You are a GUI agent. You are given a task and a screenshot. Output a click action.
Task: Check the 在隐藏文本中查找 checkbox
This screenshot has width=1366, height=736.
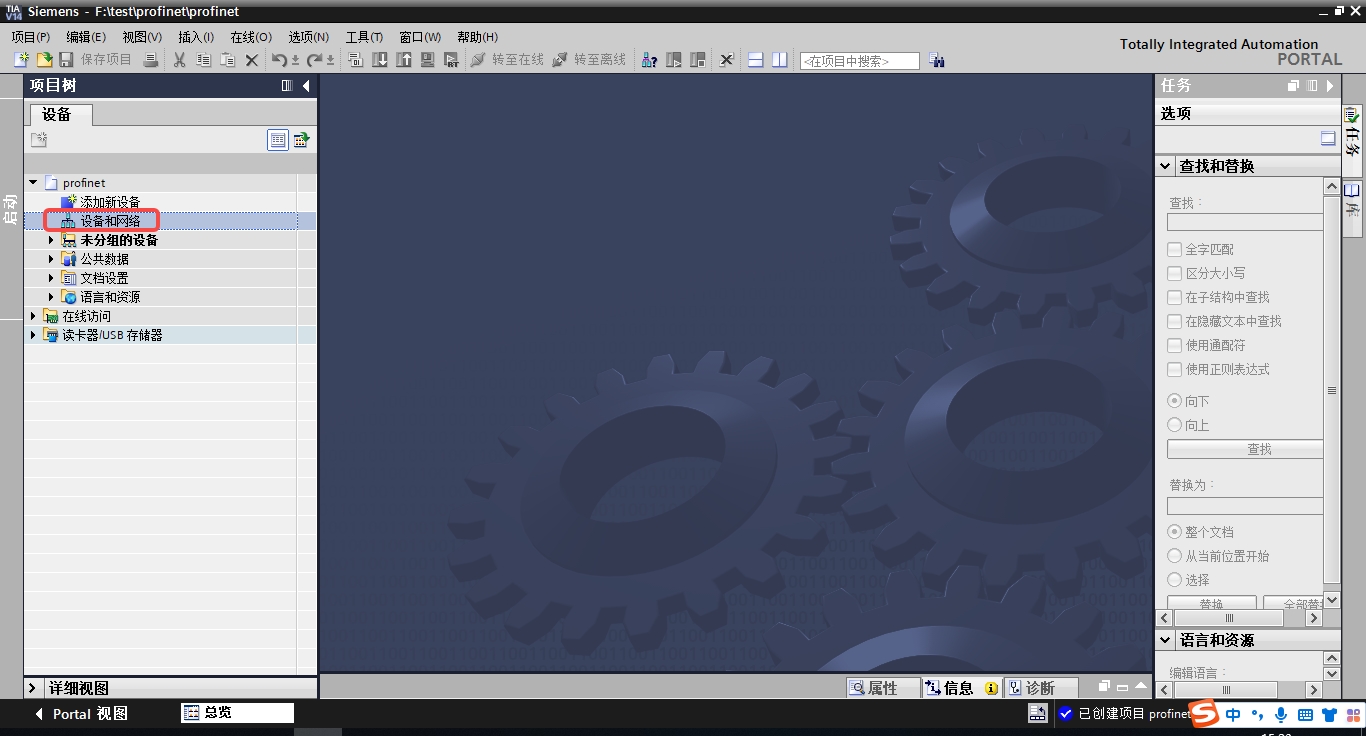[1175, 321]
